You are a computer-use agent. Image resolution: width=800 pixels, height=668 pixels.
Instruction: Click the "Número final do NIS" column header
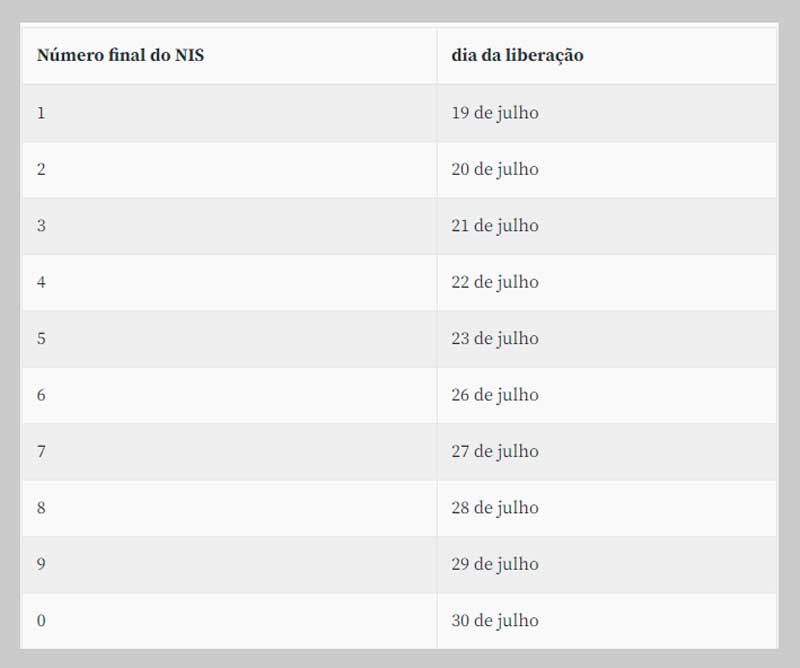click(x=120, y=56)
